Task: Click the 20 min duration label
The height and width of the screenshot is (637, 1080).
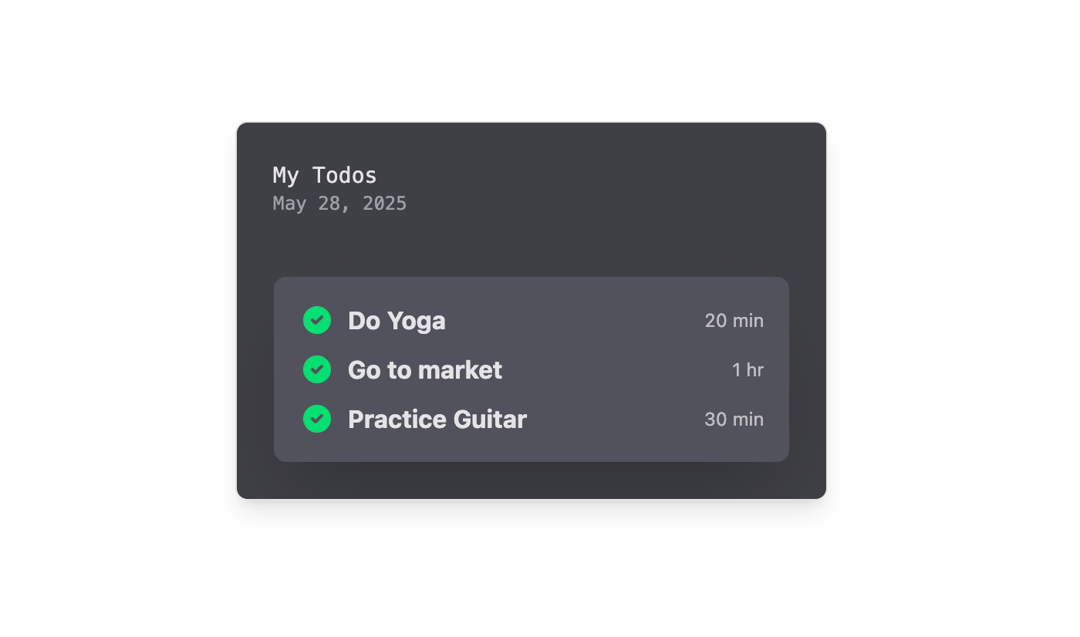Action: pyautogui.click(x=734, y=320)
